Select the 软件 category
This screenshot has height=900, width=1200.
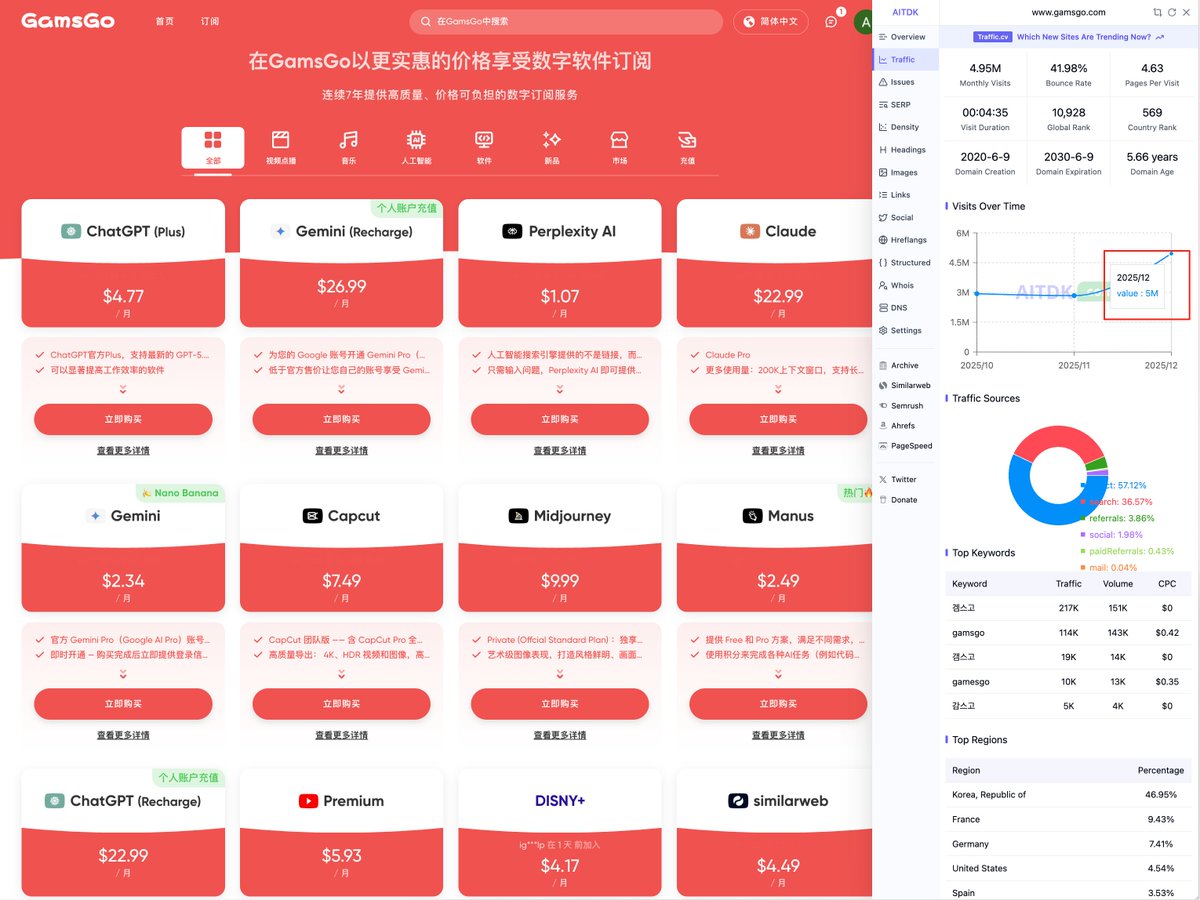click(484, 147)
